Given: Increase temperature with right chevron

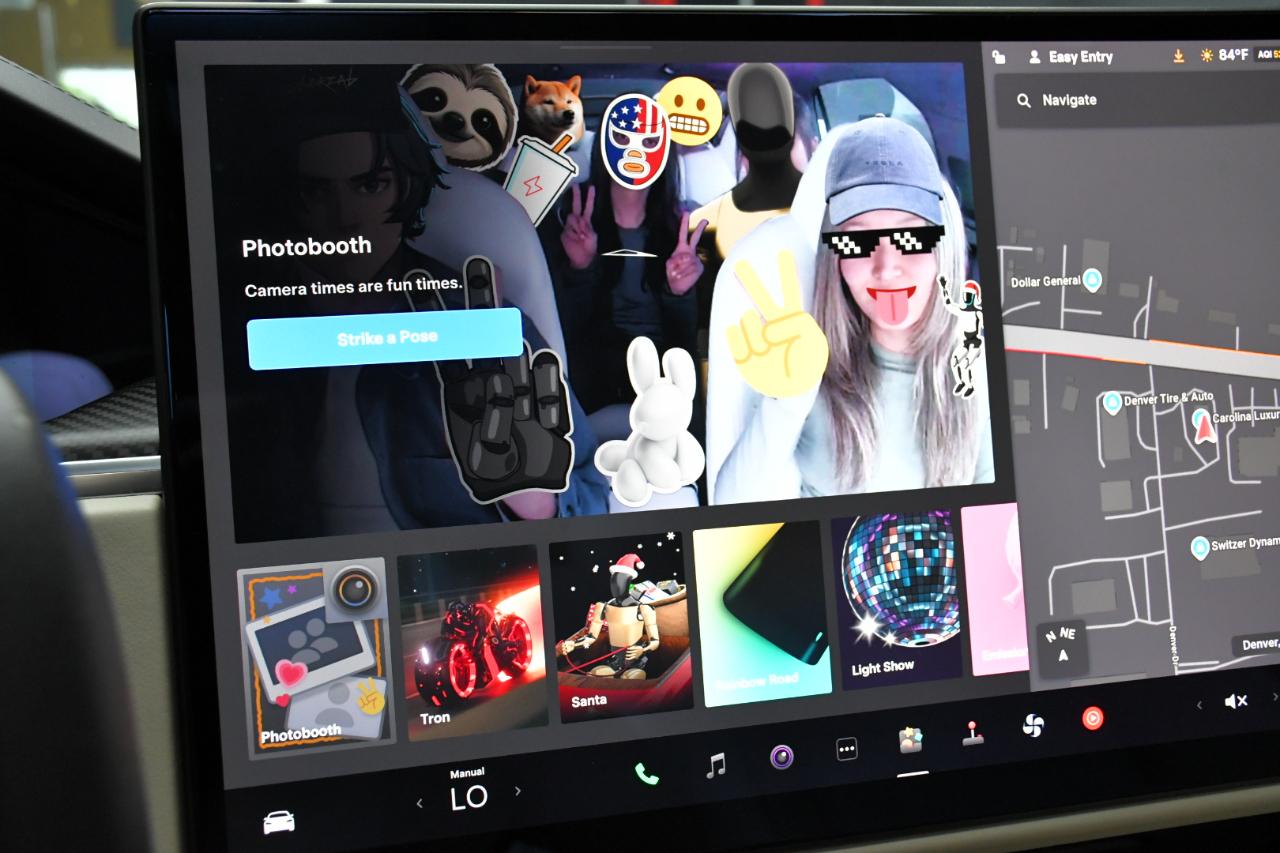Looking at the screenshot, I should click(x=517, y=791).
